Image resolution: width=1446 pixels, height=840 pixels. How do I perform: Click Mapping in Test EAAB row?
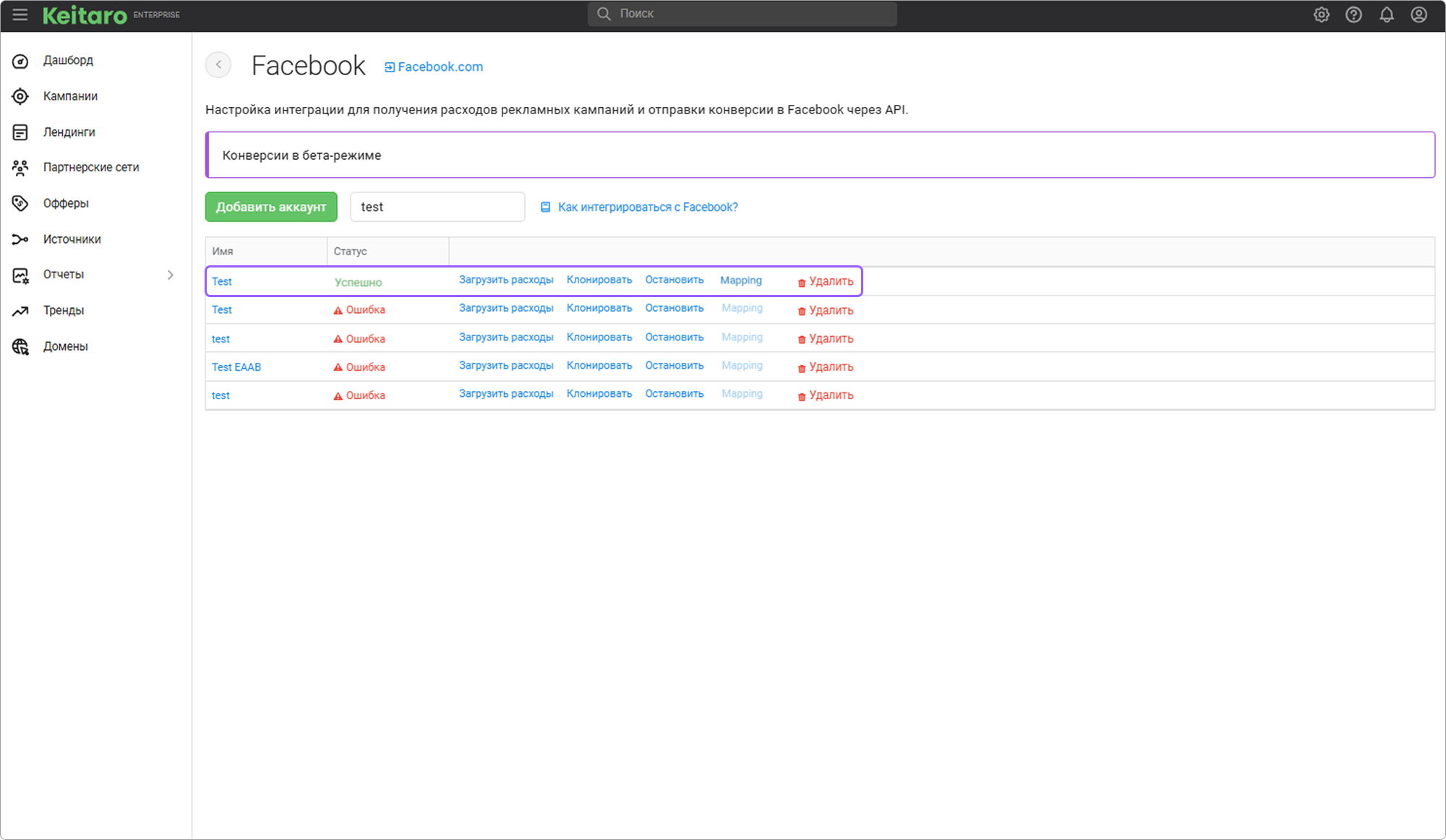pyautogui.click(x=742, y=366)
